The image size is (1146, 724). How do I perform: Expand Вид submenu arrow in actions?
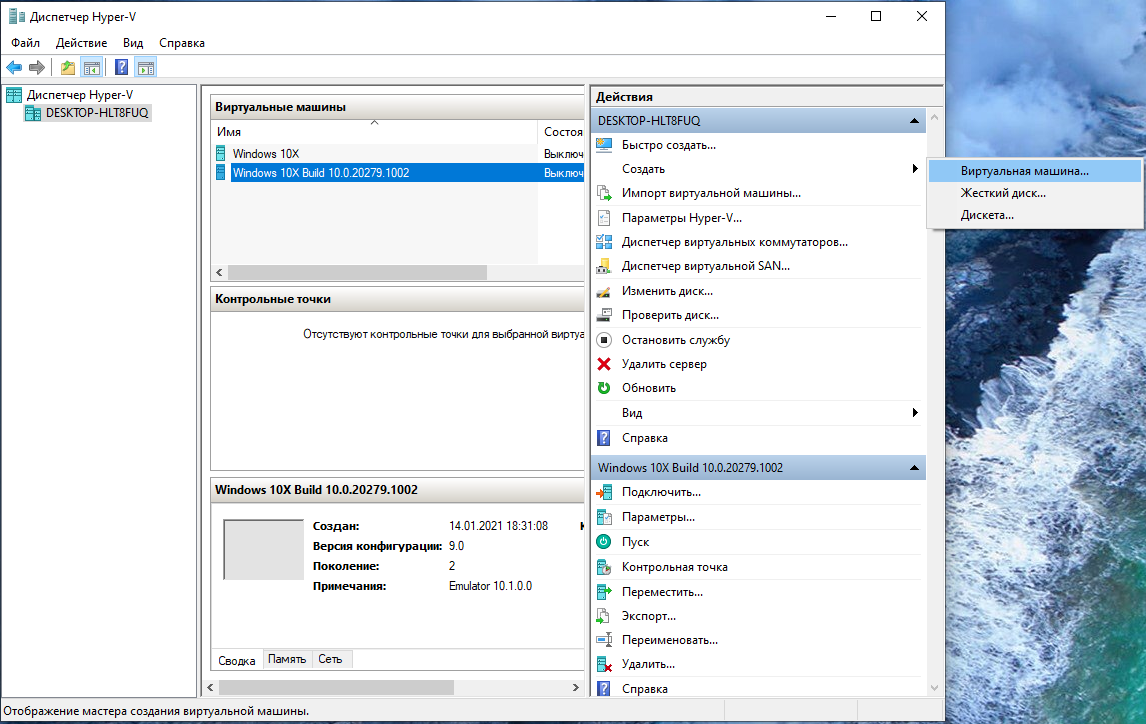click(915, 413)
